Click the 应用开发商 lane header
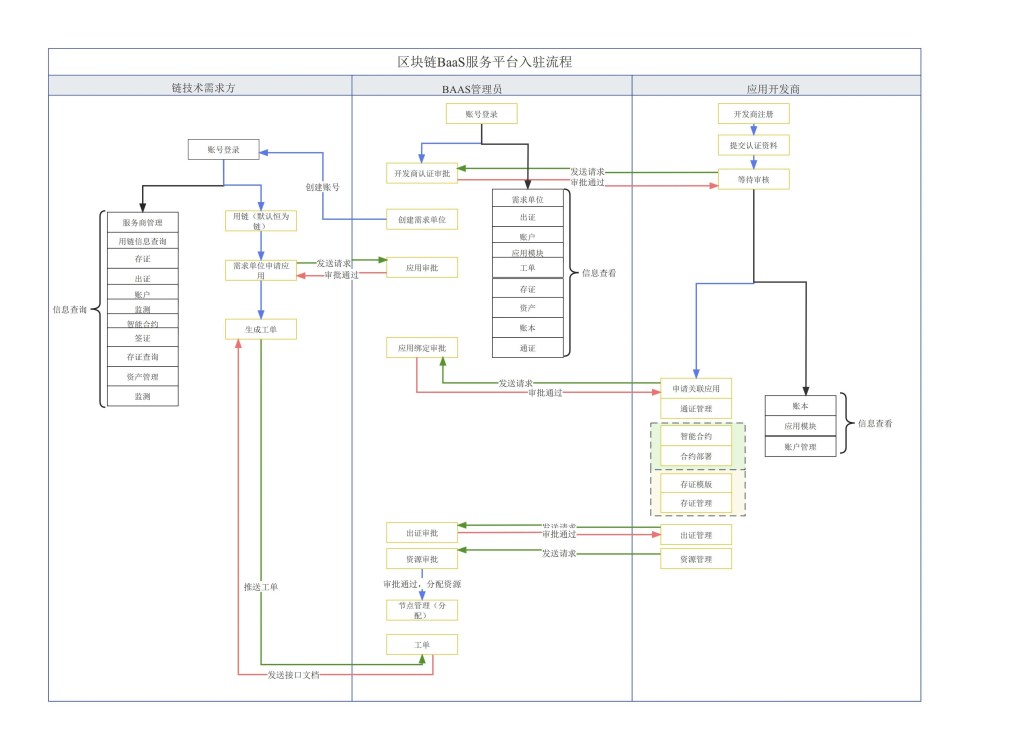Viewport: 1024px width, 754px height. pyautogui.click(x=775, y=87)
